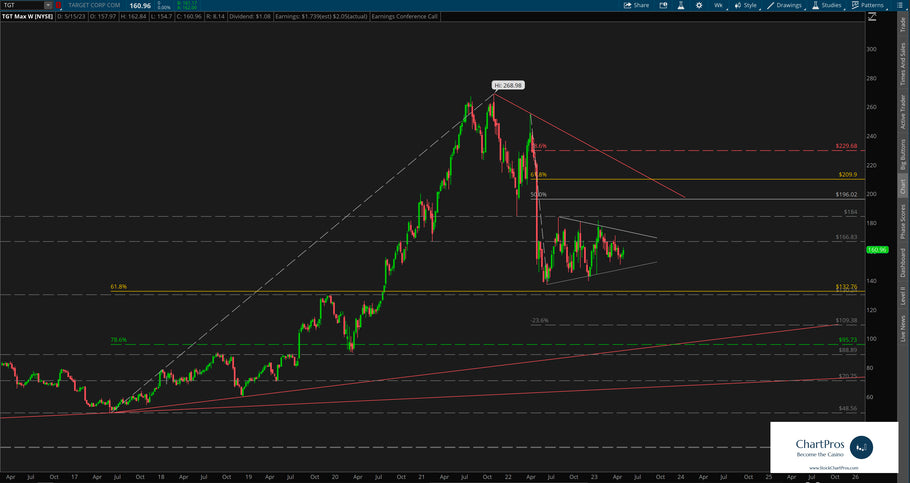Open the Style dropdown

746,5
